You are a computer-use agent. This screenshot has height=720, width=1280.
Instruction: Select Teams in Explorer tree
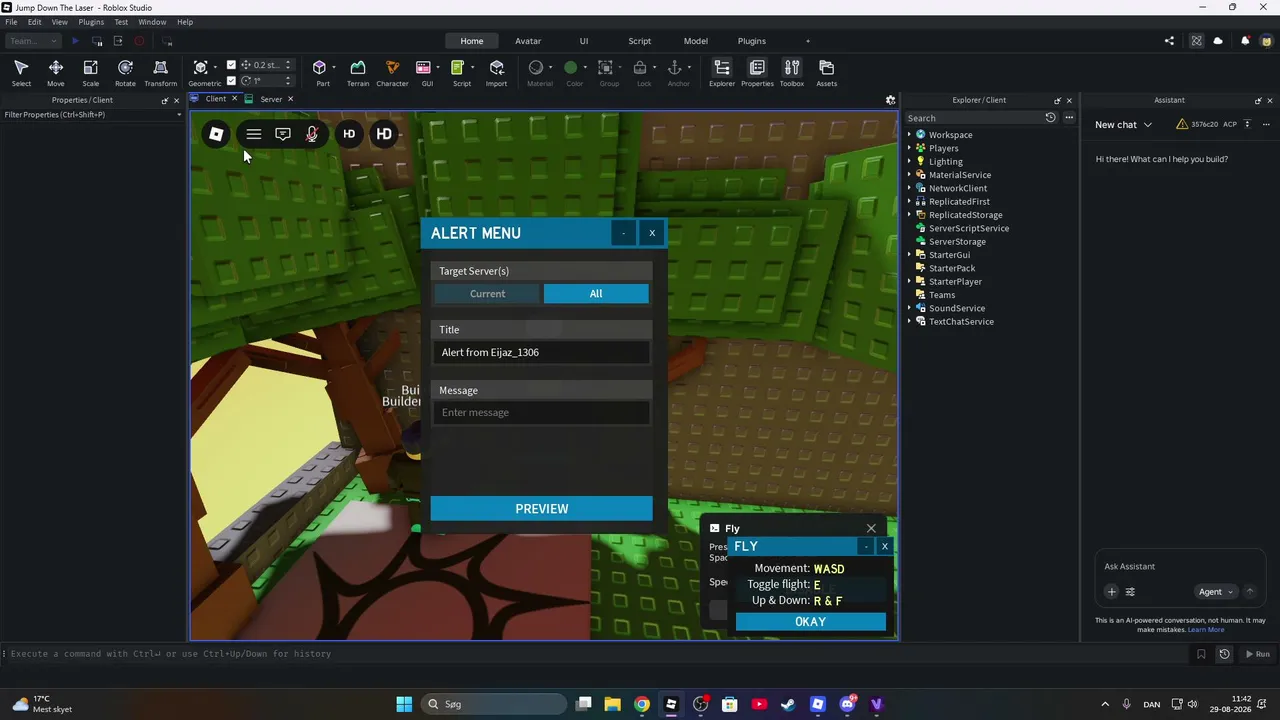tap(941, 295)
